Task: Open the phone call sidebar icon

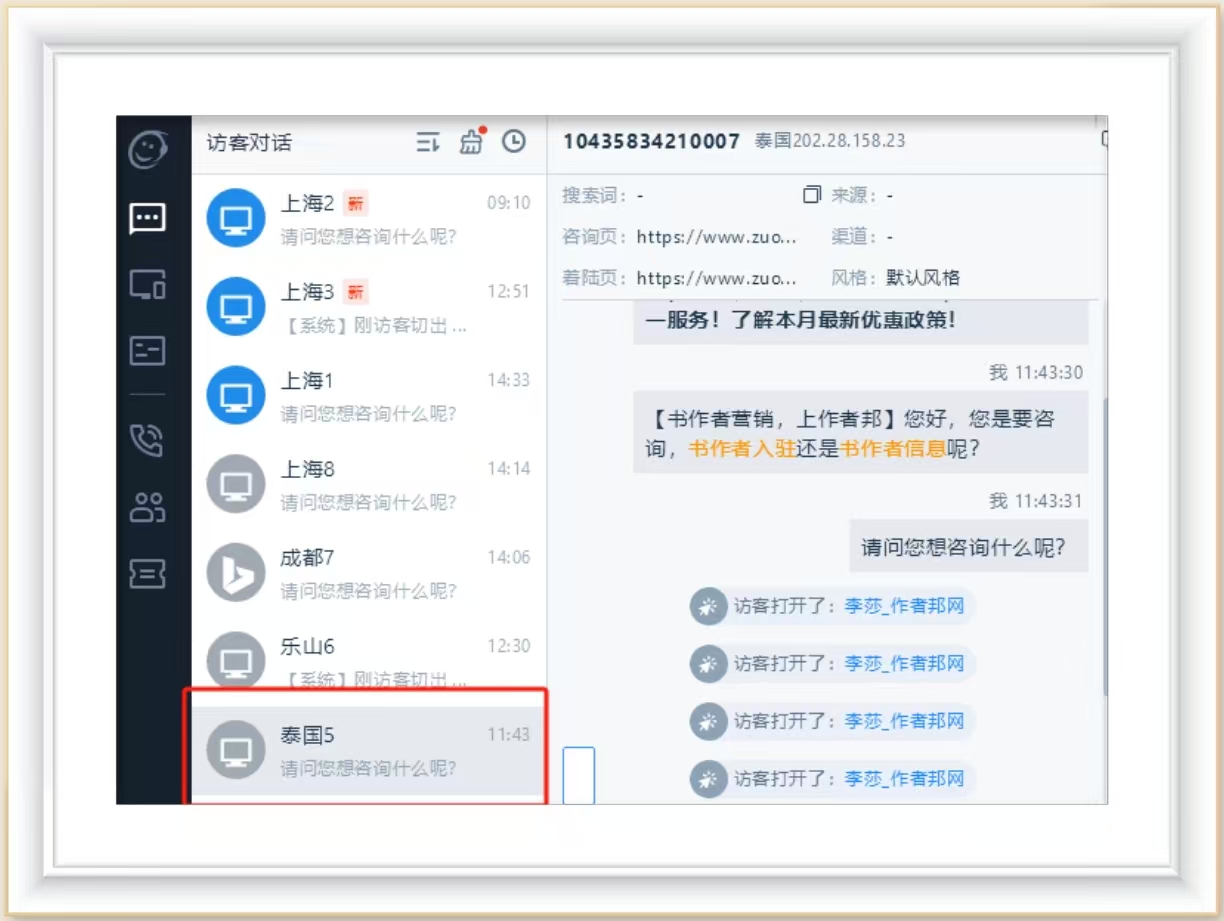Action: 148,440
